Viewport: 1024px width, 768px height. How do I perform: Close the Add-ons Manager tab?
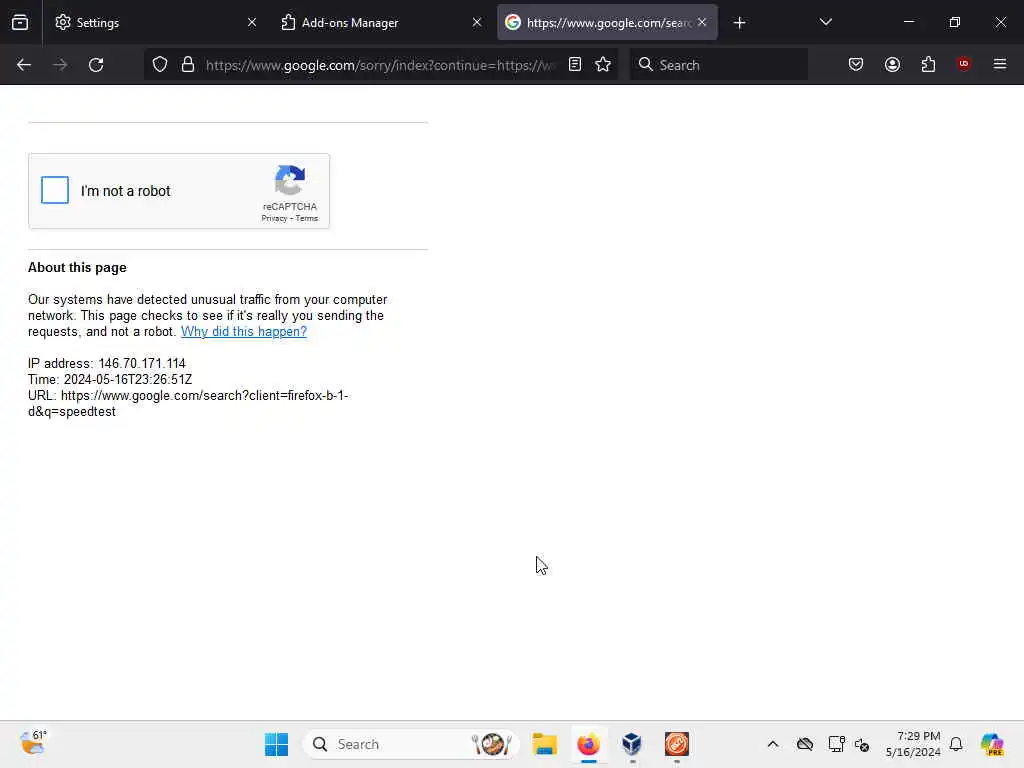[477, 22]
